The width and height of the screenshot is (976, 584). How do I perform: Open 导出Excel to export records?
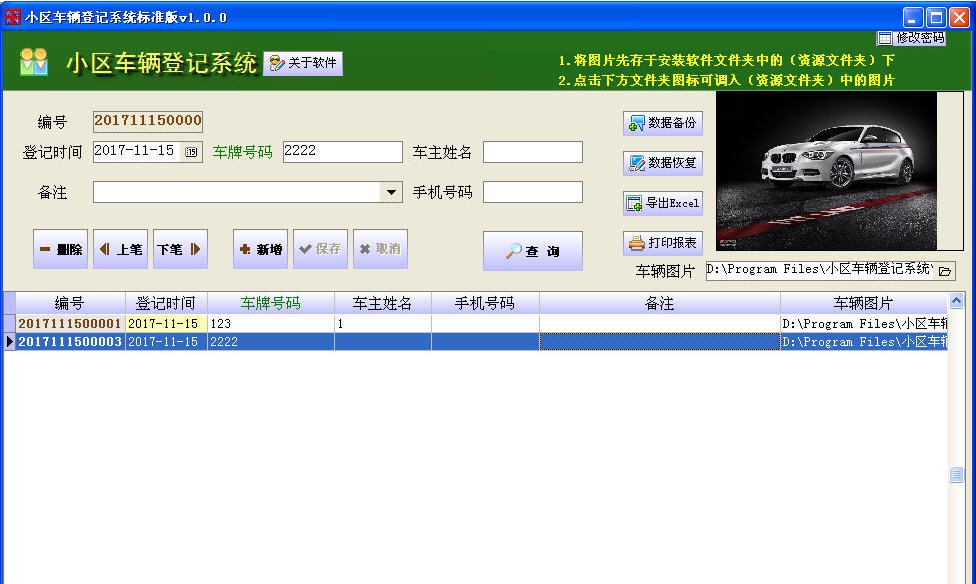tap(663, 202)
